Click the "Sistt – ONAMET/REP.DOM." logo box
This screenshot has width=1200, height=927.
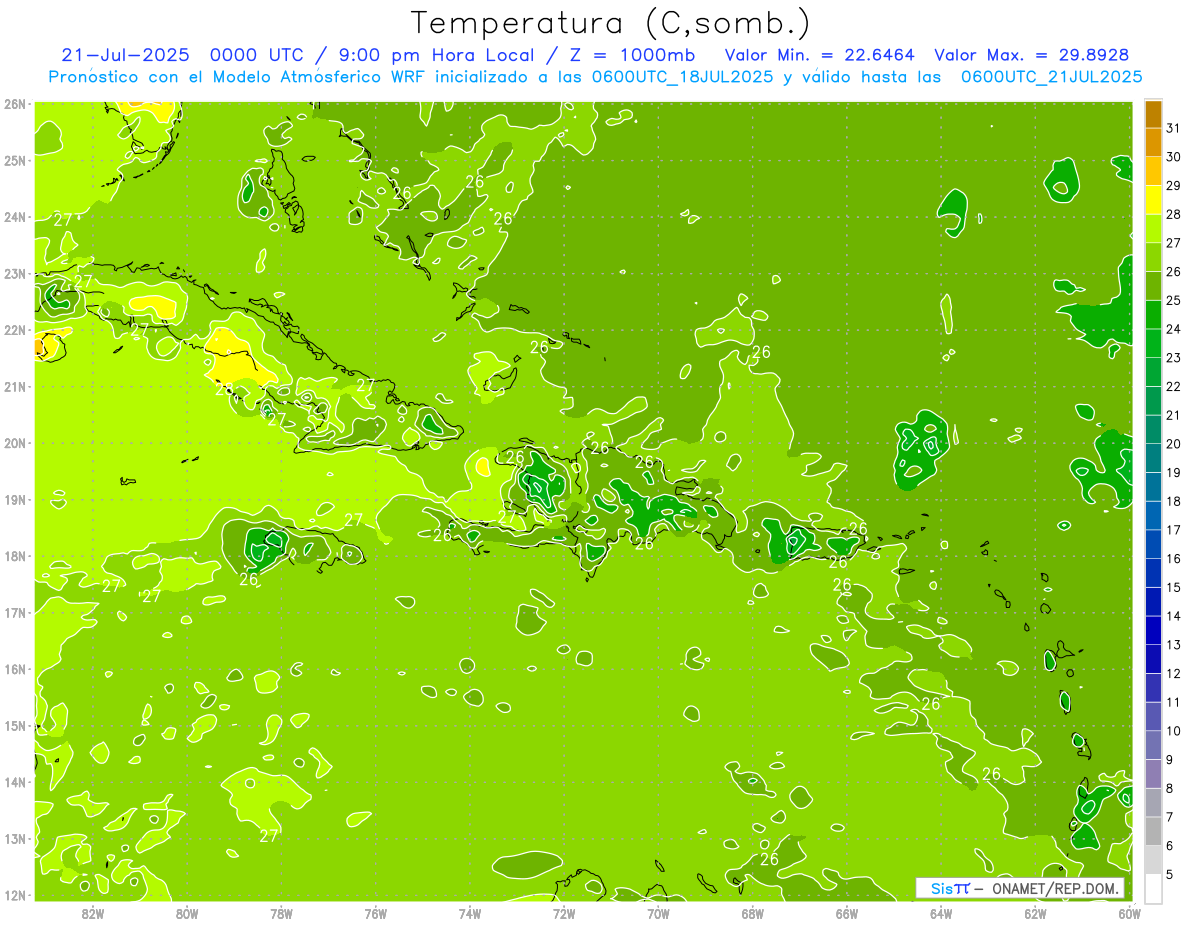point(1020,888)
